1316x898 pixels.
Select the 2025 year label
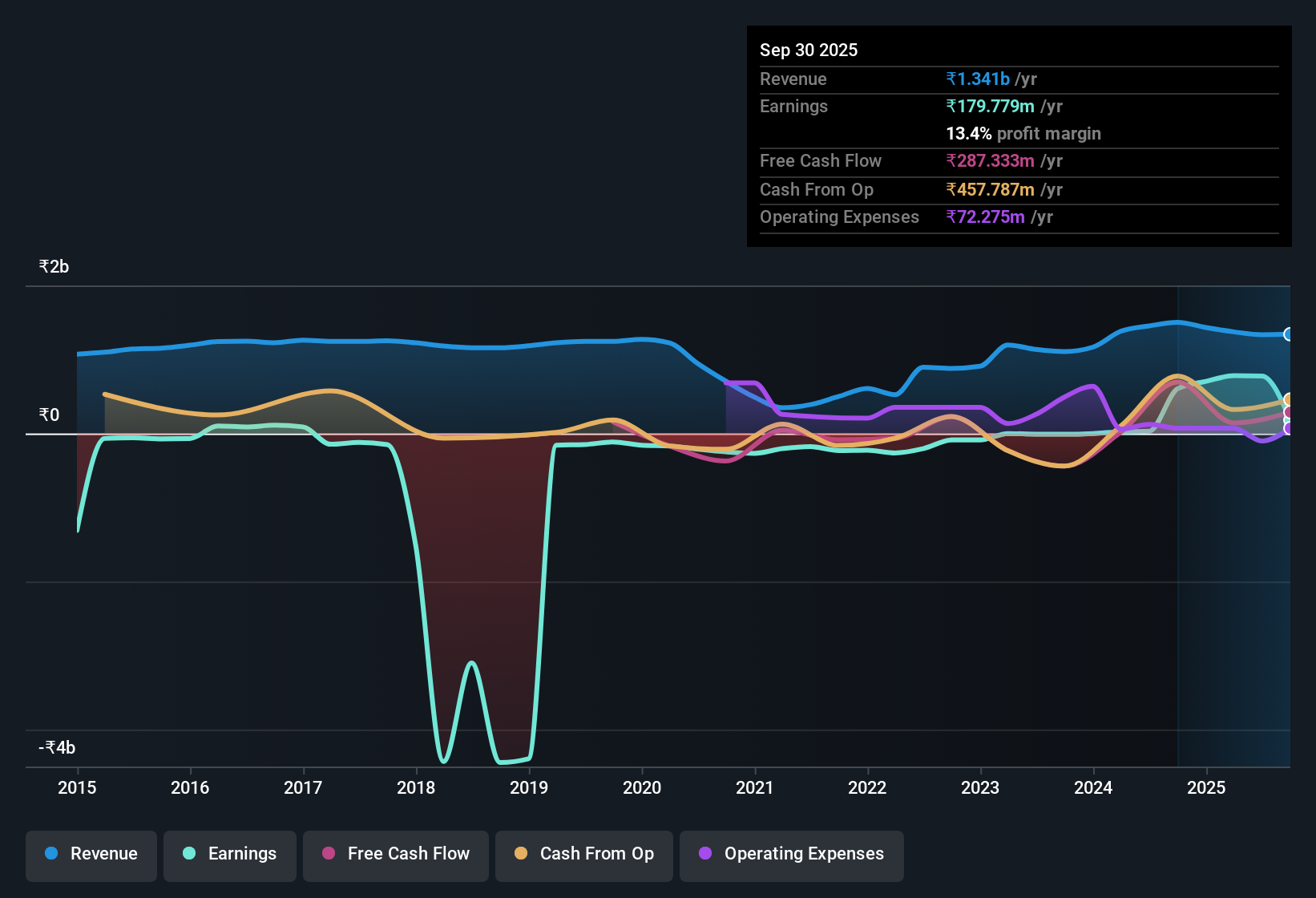pyautogui.click(x=1208, y=788)
